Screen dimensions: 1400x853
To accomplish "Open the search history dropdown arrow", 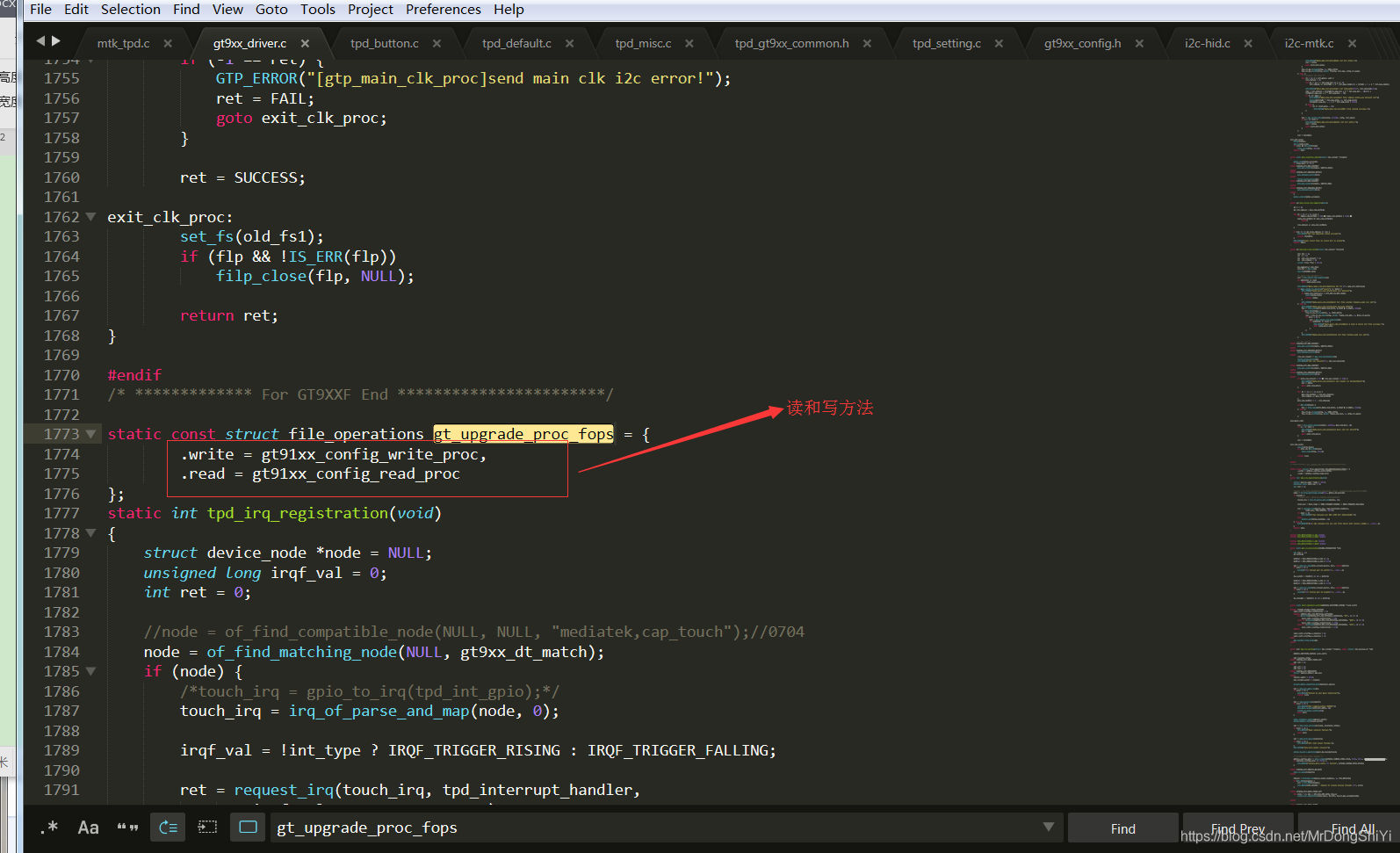I will [x=1048, y=828].
